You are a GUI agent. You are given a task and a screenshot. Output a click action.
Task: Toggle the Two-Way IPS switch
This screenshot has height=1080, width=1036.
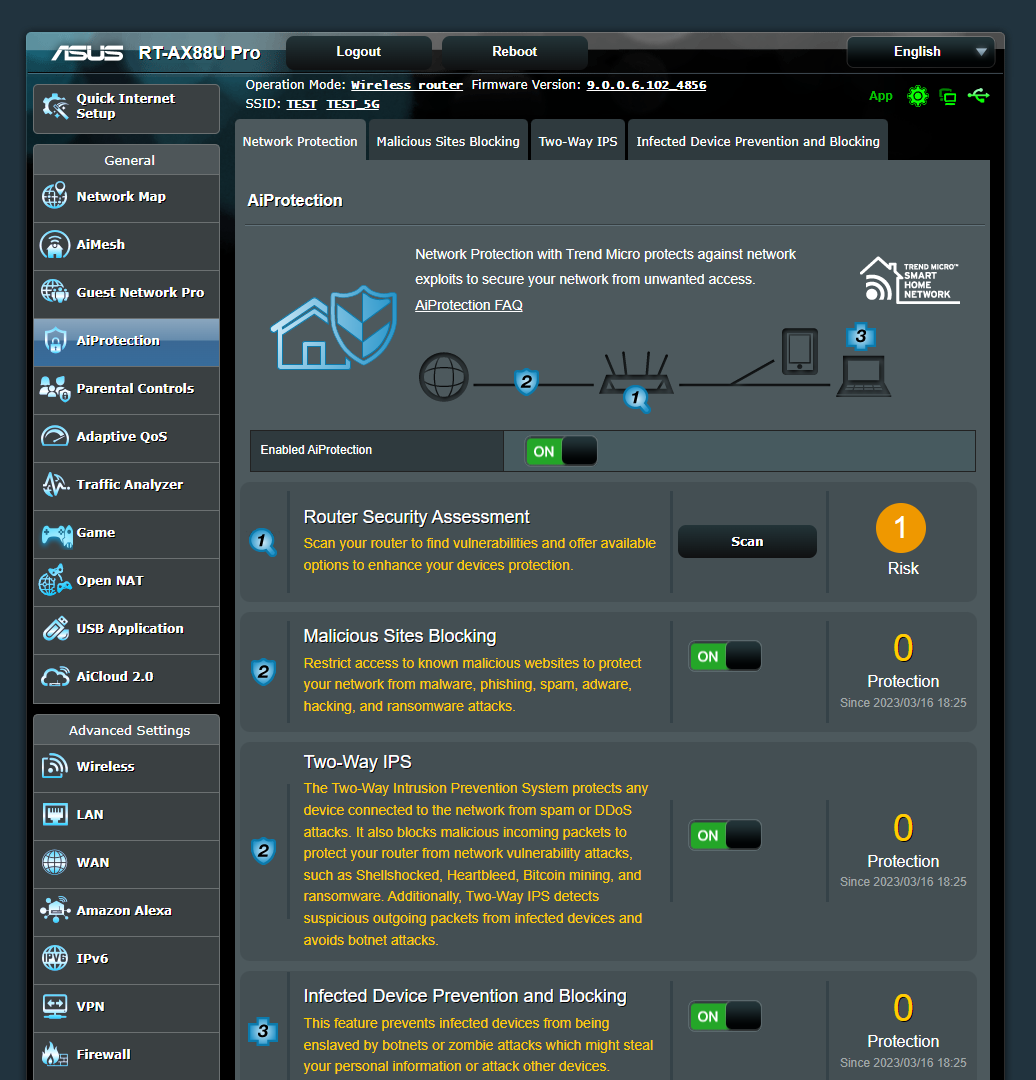point(725,835)
